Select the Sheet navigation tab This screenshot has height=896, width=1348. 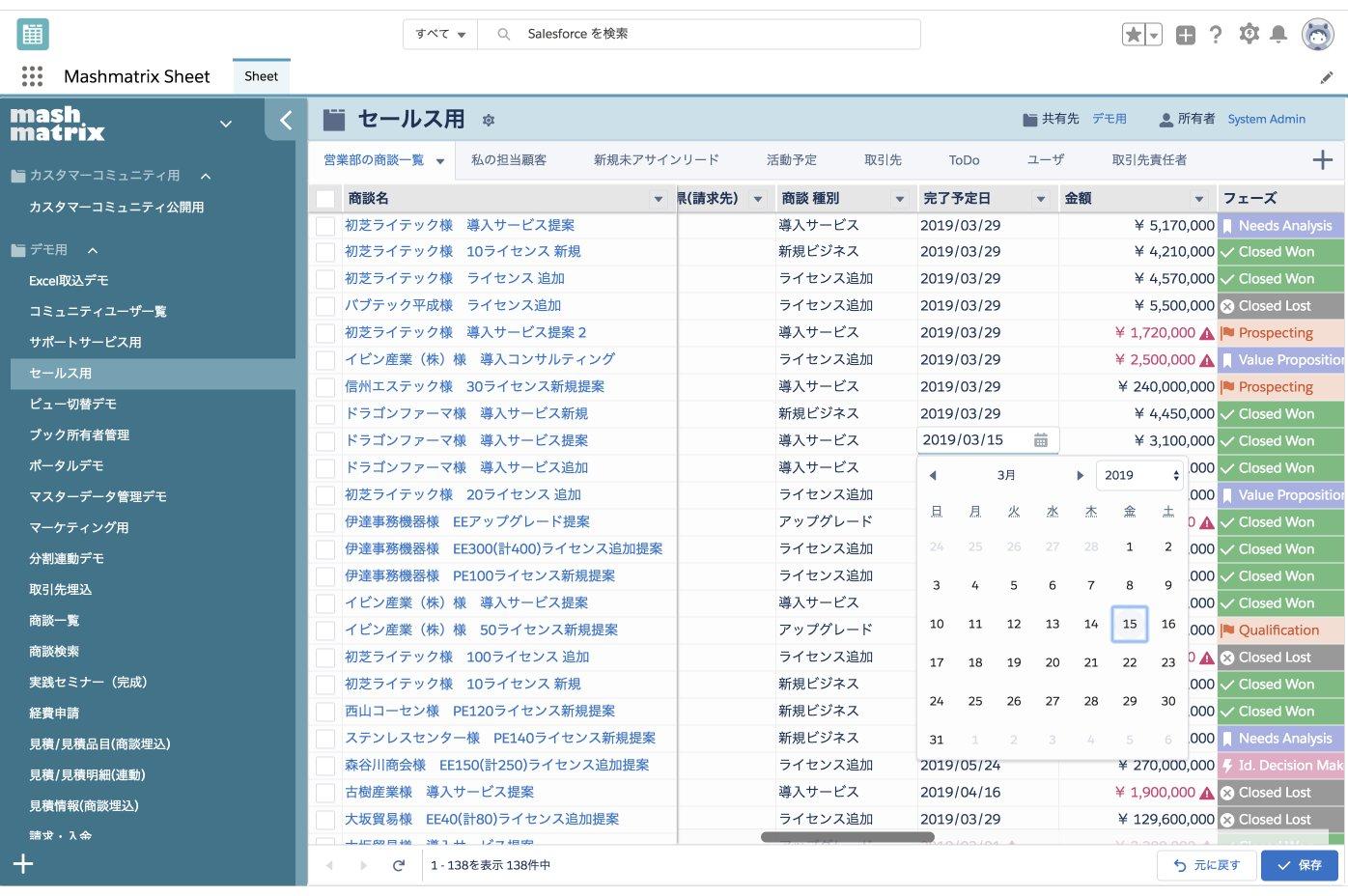click(x=261, y=76)
